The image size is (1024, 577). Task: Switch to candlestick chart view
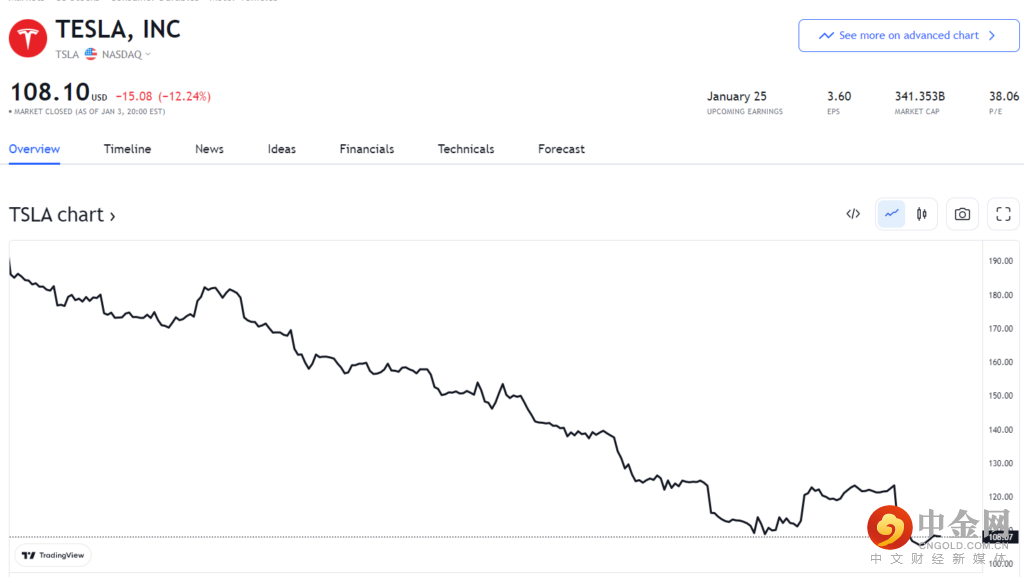(x=922, y=214)
